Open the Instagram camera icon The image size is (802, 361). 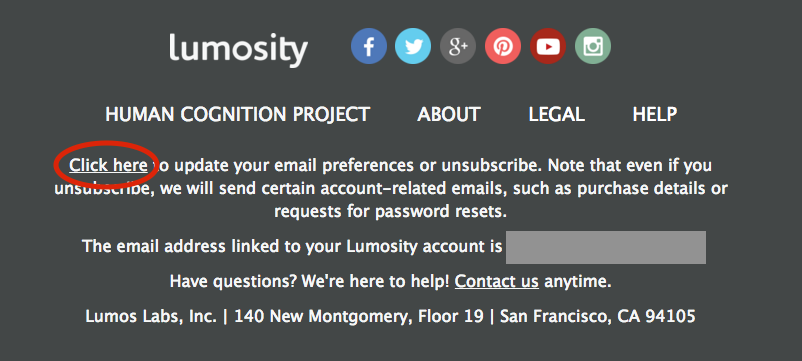593,46
